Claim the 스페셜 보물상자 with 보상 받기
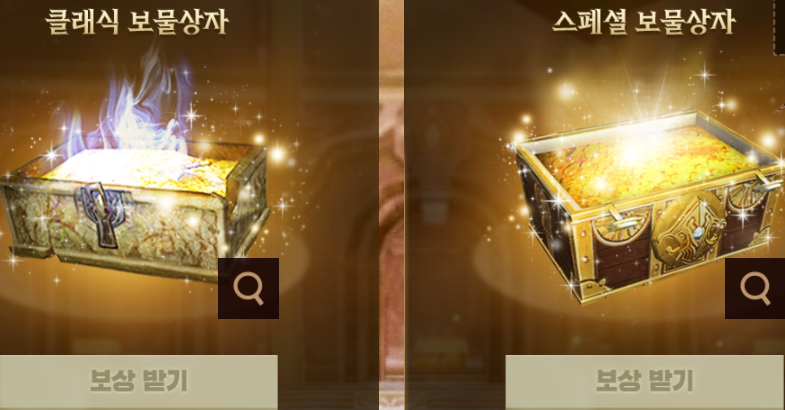Image resolution: width=785 pixels, height=410 pixels. pyautogui.click(x=645, y=381)
